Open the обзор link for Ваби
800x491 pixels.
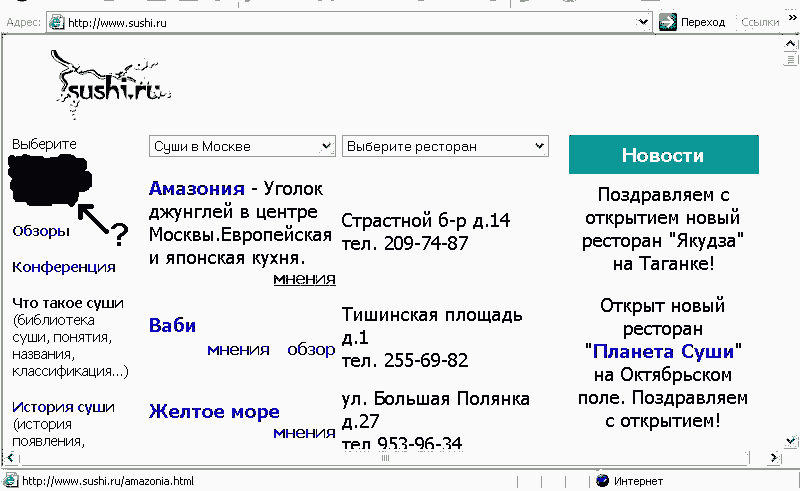(x=311, y=350)
